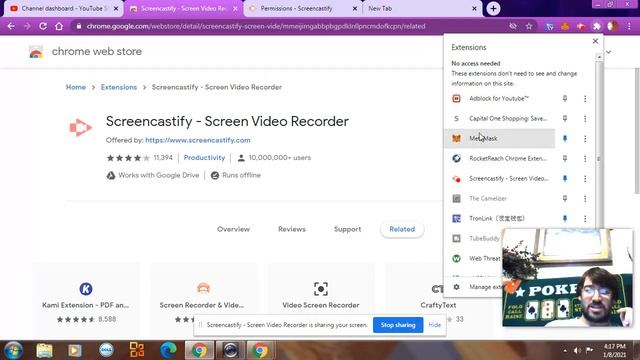Click Stop sharing button
This screenshot has width=640, height=360.
click(x=398, y=325)
